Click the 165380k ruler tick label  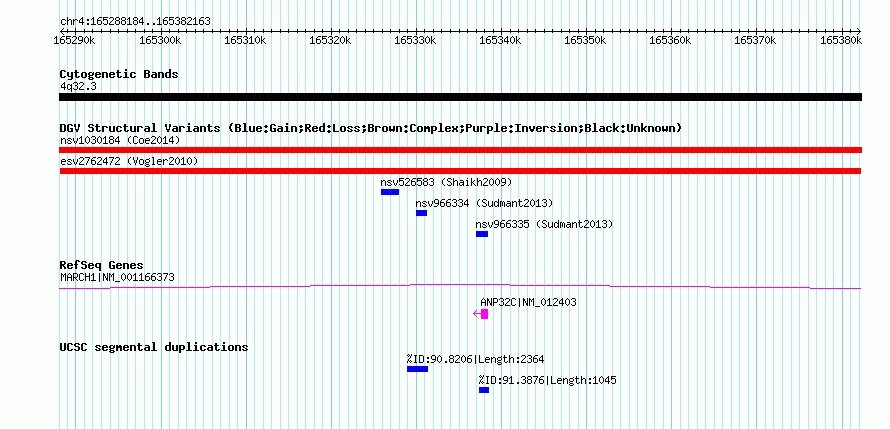pyautogui.click(x=842, y=40)
